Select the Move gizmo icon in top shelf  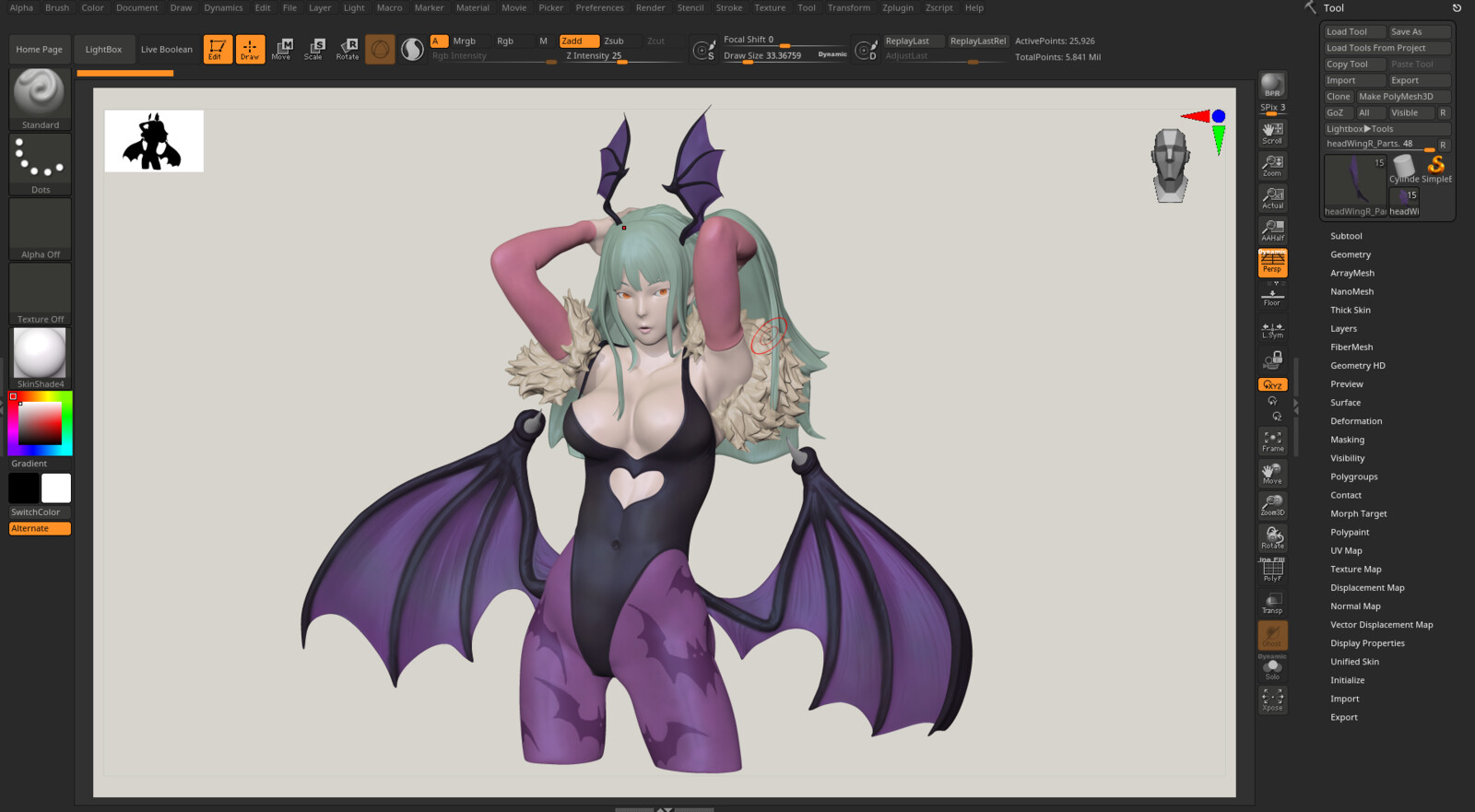coord(282,49)
